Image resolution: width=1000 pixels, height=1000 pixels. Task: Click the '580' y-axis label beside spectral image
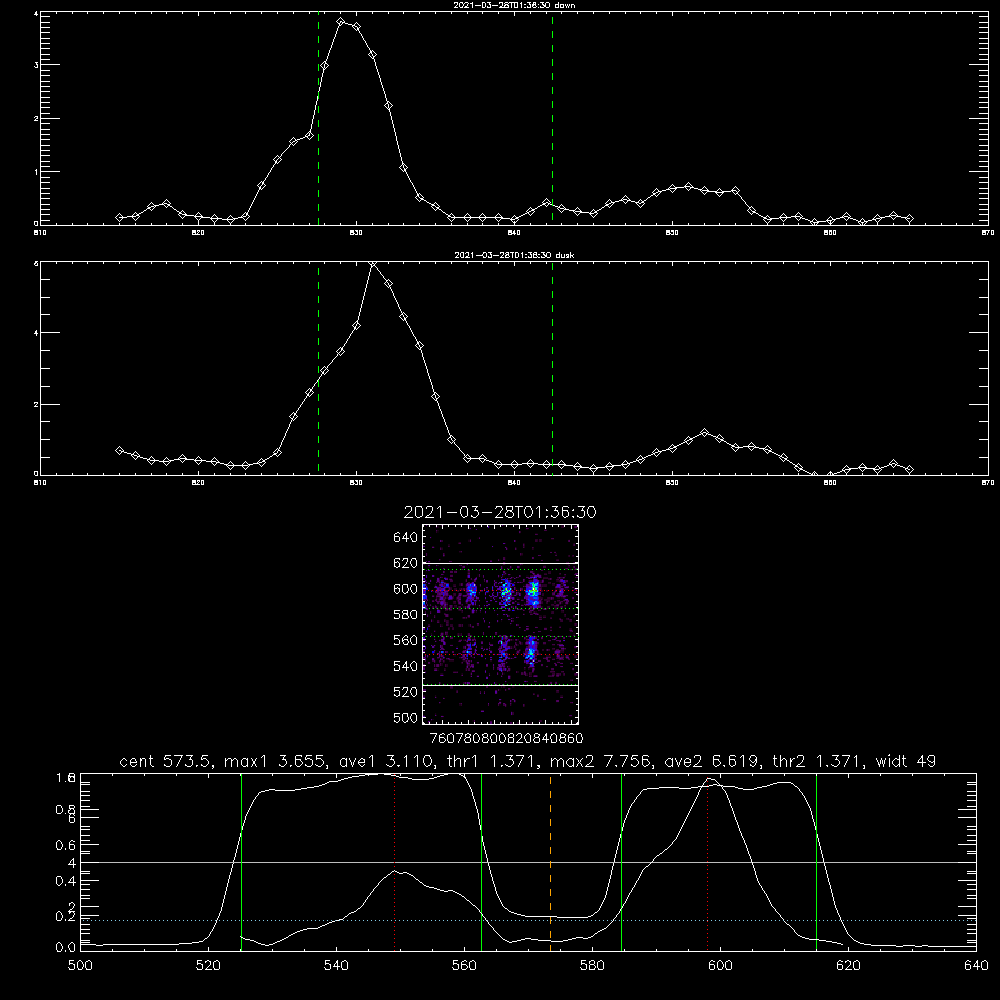pyautogui.click(x=405, y=614)
